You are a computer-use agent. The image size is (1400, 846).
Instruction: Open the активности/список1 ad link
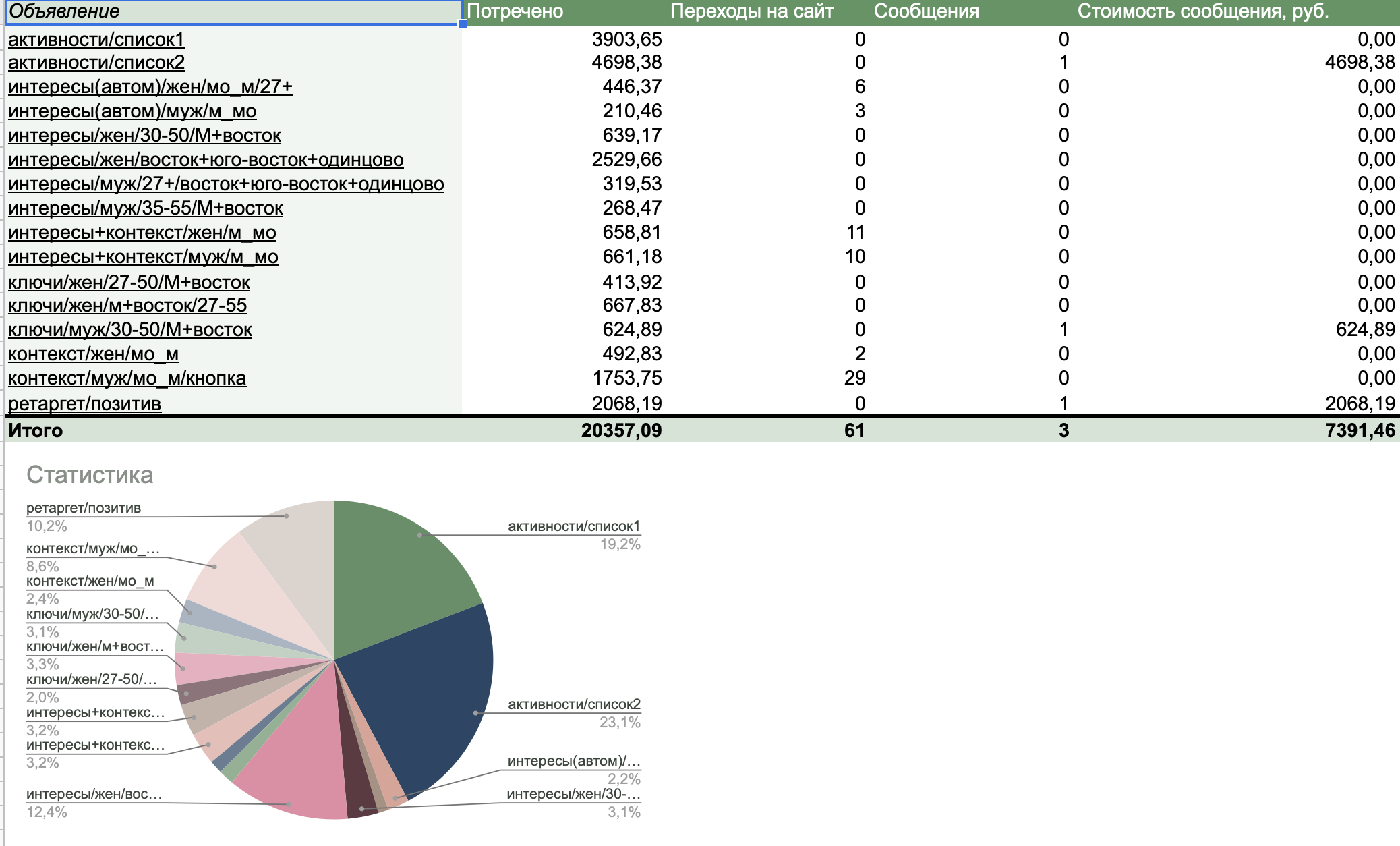pyautogui.click(x=96, y=39)
